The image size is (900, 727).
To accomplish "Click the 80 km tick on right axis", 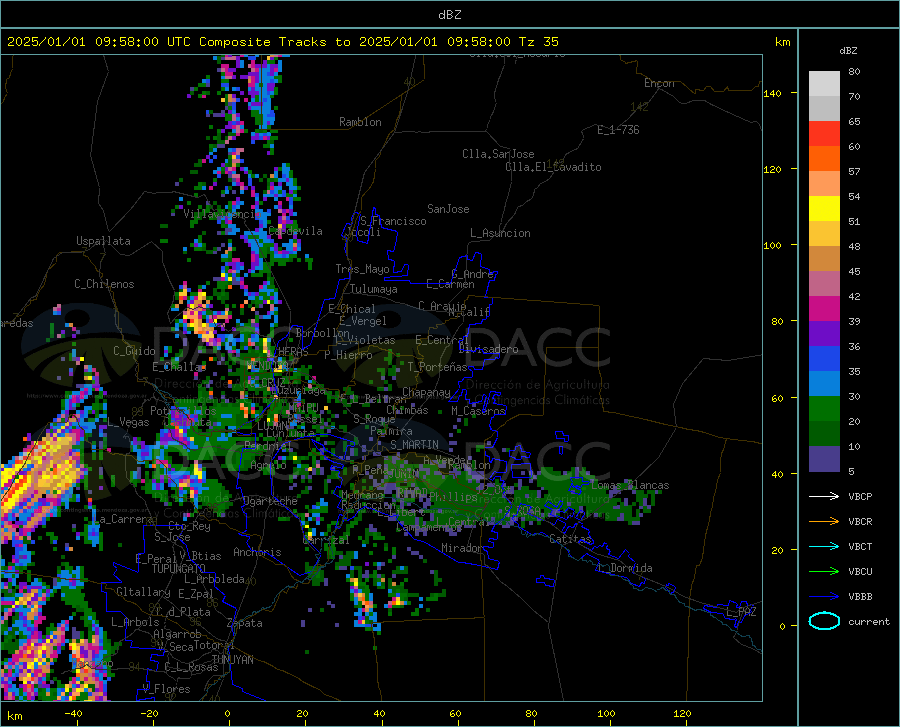I will (x=777, y=322).
